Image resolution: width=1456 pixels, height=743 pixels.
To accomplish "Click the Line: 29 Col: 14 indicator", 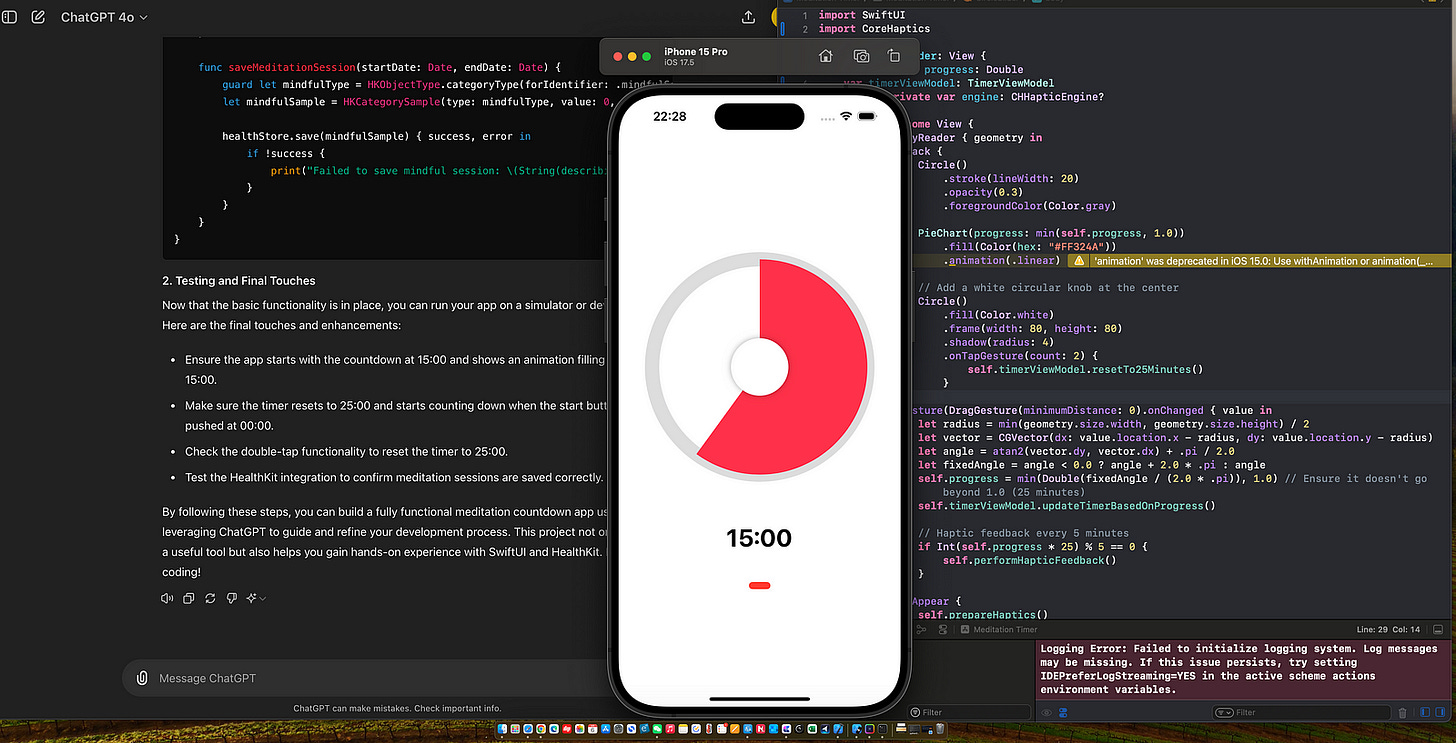I will [x=1387, y=630].
